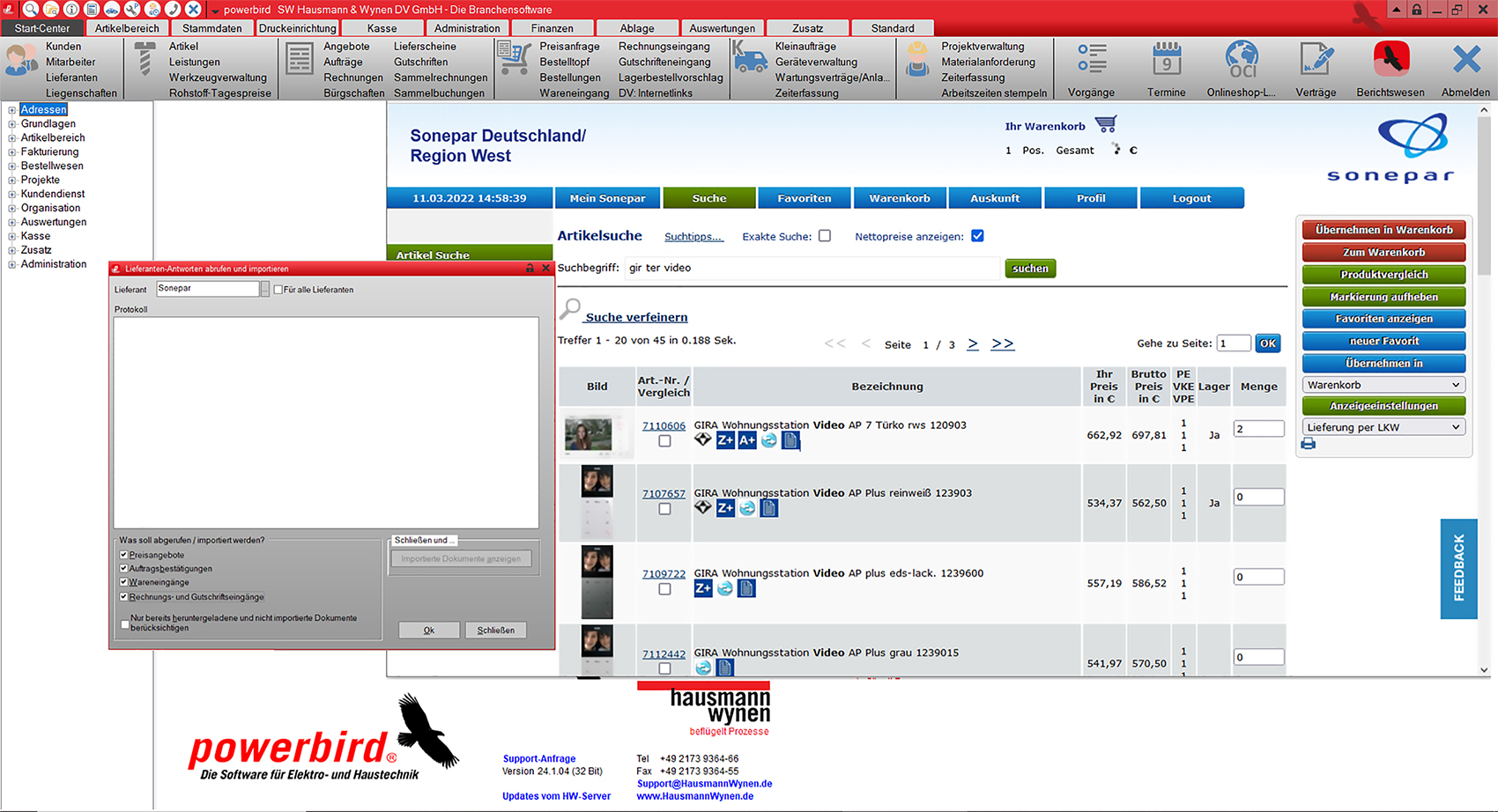Viewport: 1498px width, 812px height.
Task: Expand the Fakturierung tree node
Action: 12,152
